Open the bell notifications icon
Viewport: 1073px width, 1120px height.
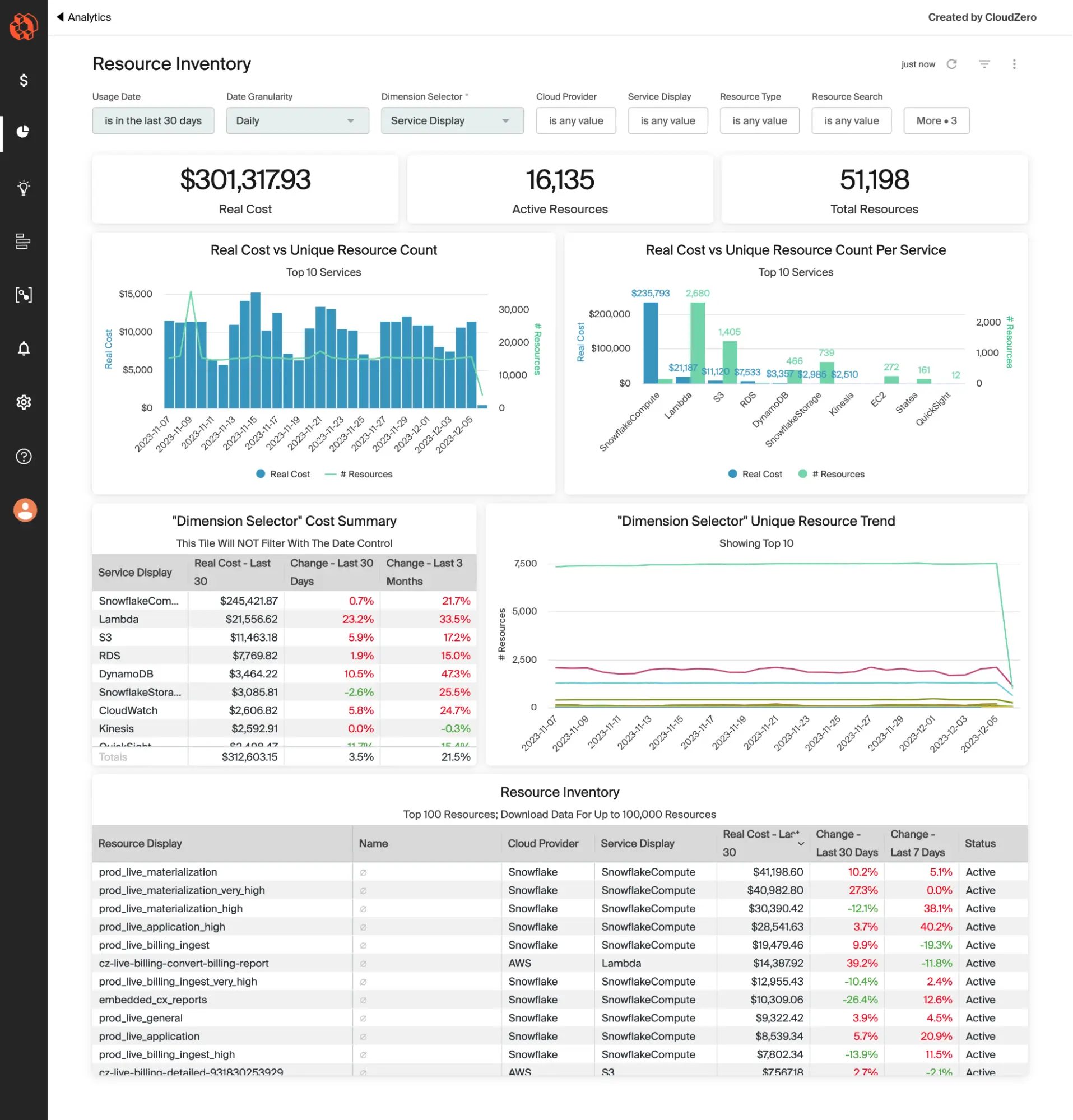[x=24, y=348]
